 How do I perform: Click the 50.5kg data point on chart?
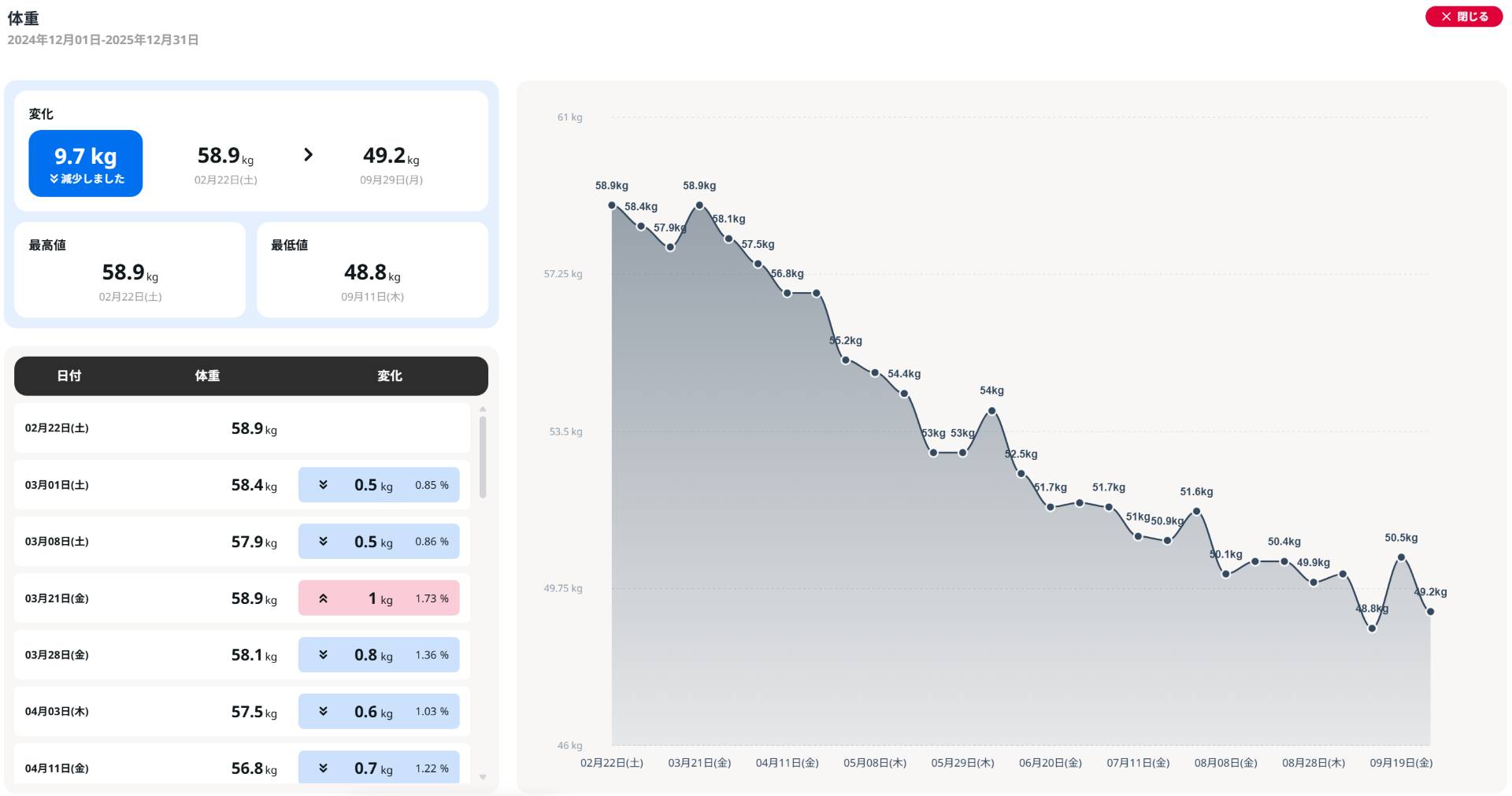pyautogui.click(x=1401, y=557)
